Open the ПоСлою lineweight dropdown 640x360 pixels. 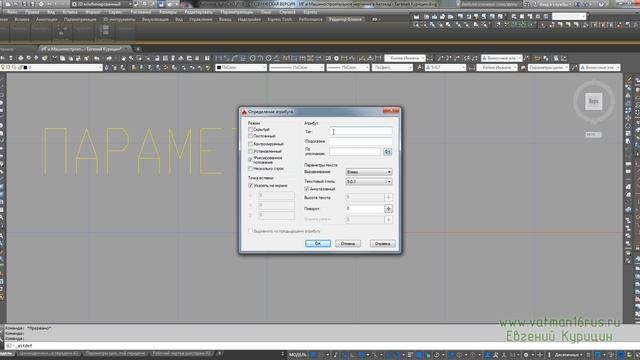(x=348, y=67)
